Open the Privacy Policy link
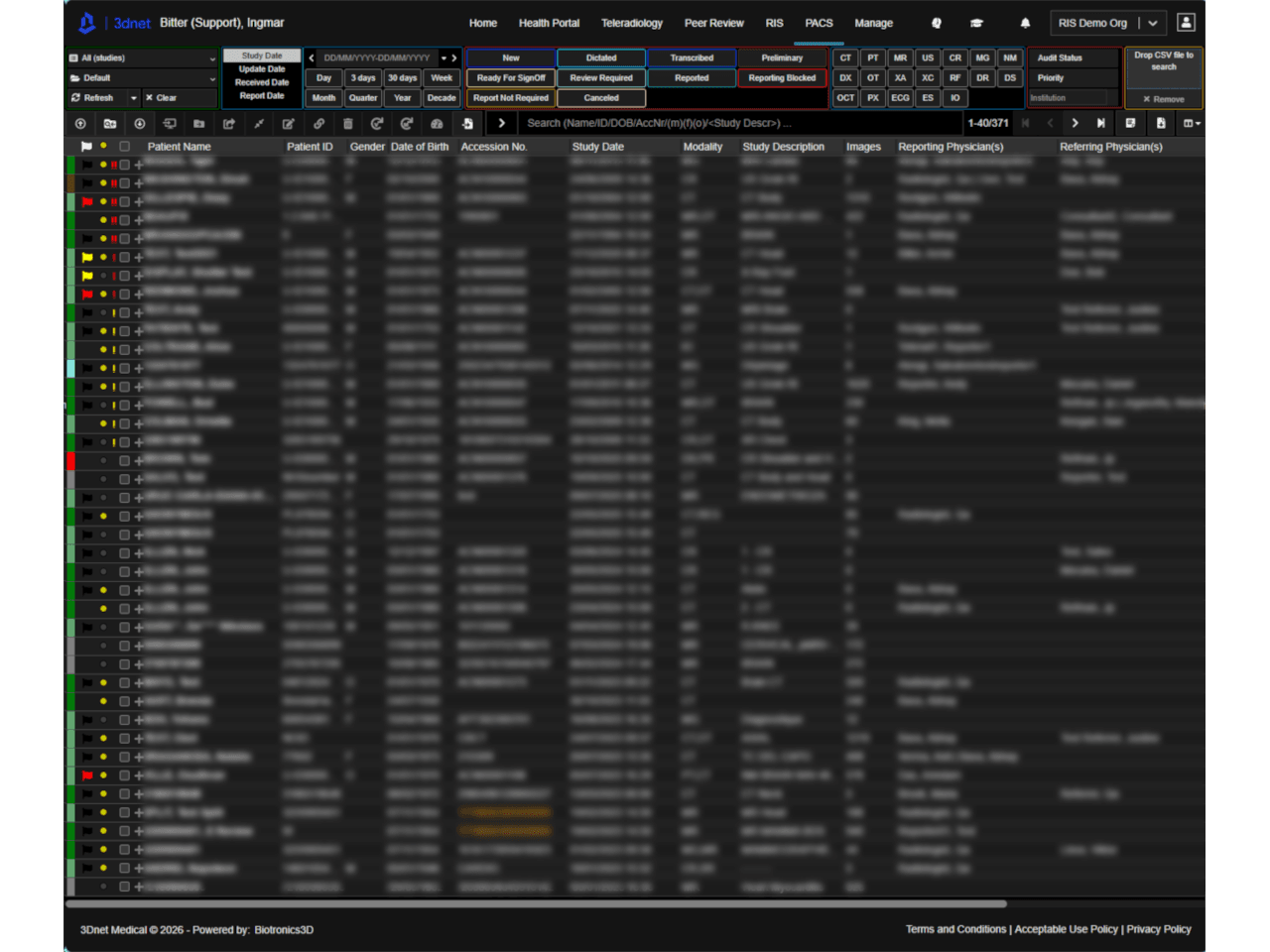 [1158, 929]
